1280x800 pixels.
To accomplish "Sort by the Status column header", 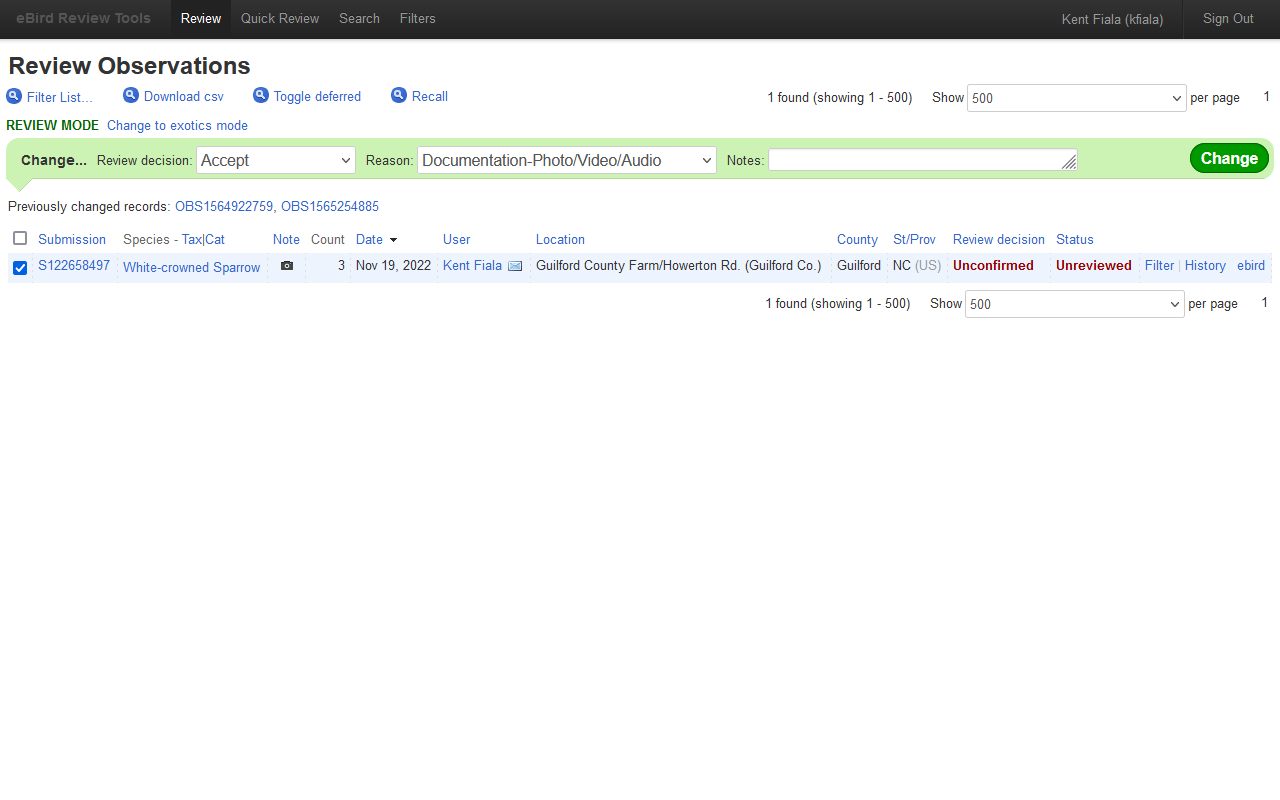I will (1075, 240).
